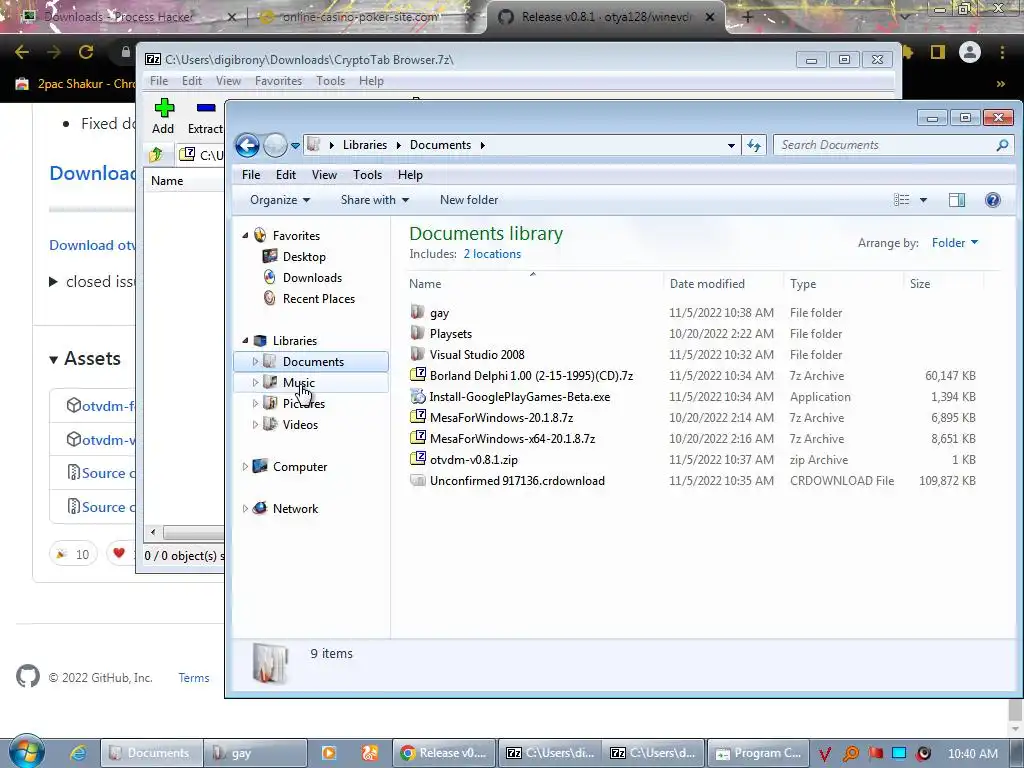Toggle the preview pane icon
The height and width of the screenshot is (768, 1024).
point(957,200)
